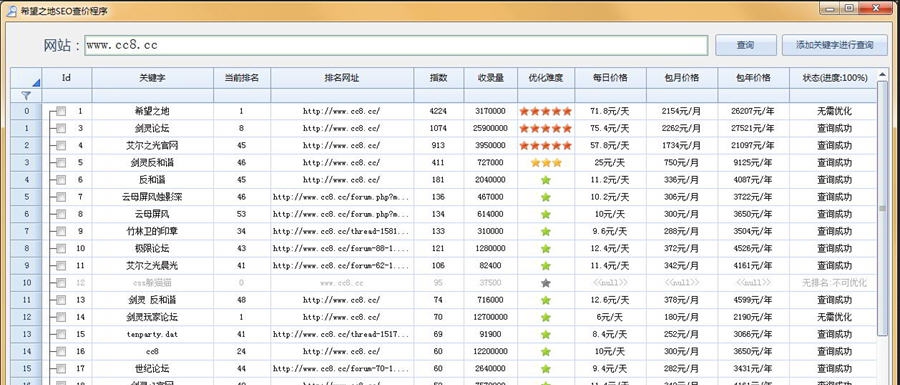Click the 查询 search button
The height and width of the screenshot is (385, 900).
[x=745, y=45]
